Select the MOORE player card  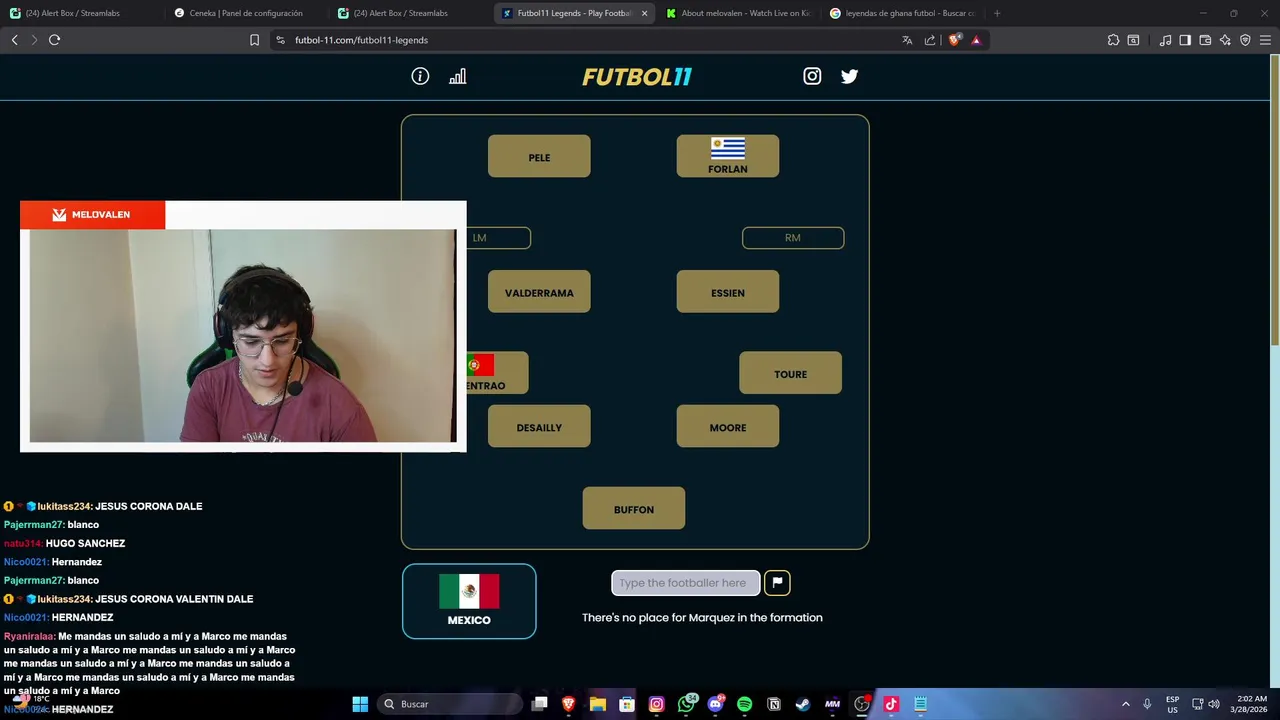point(728,426)
